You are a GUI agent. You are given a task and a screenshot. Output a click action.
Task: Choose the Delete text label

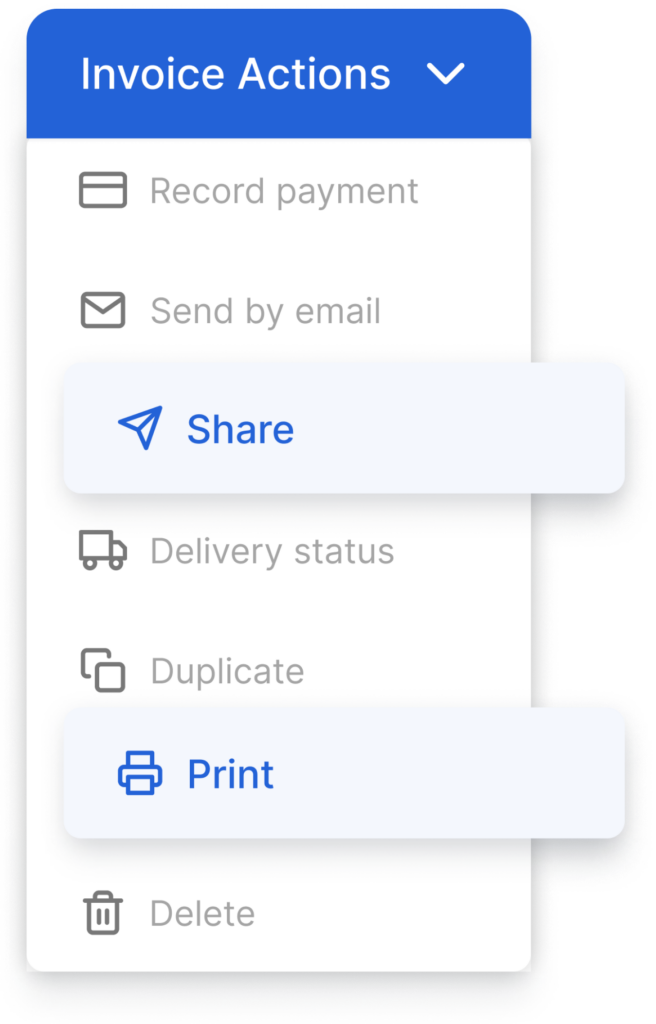tap(203, 913)
